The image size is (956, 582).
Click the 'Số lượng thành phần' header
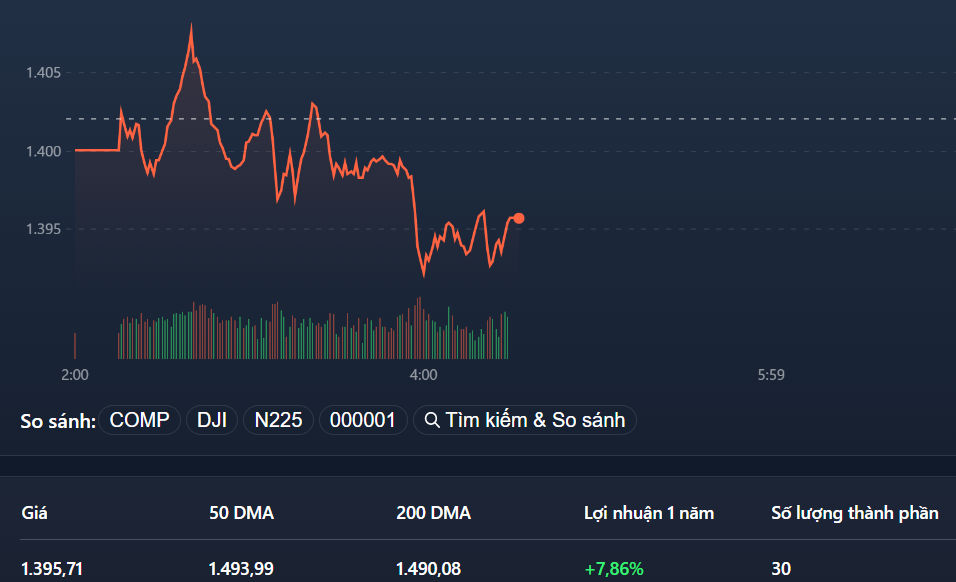(855, 513)
